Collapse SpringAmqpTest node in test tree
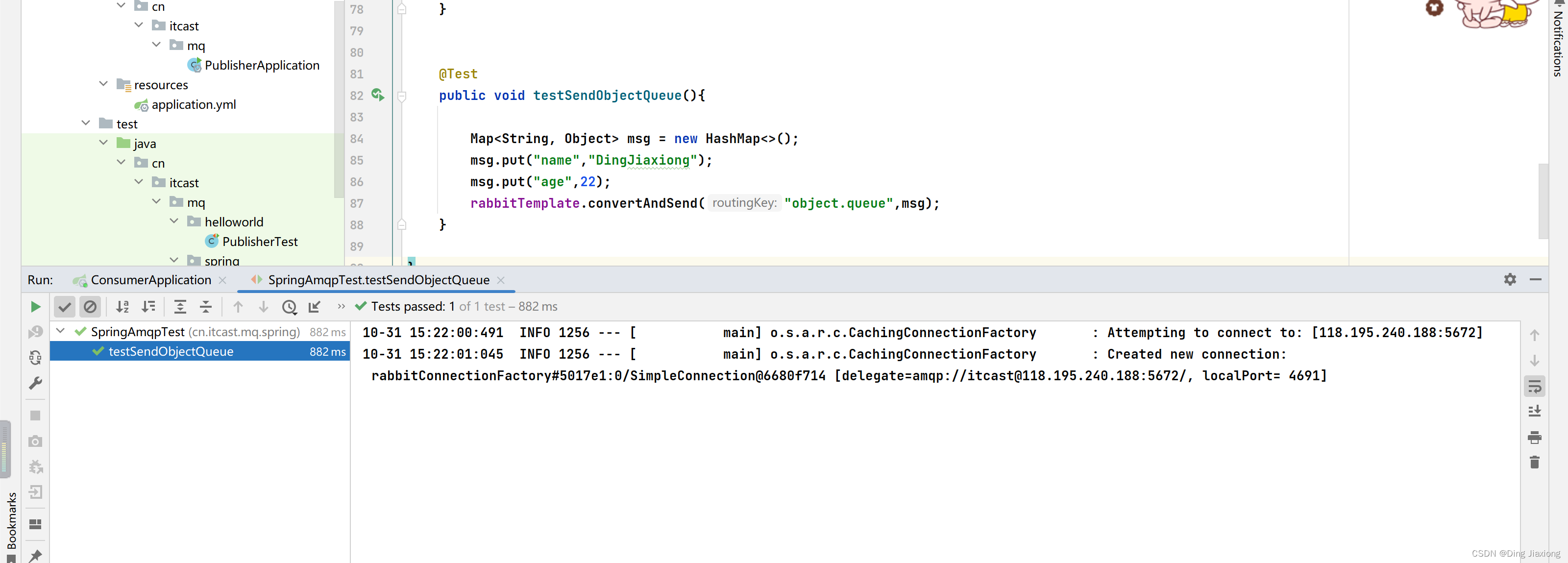This screenshot has height=563, width=1568. 61,331
